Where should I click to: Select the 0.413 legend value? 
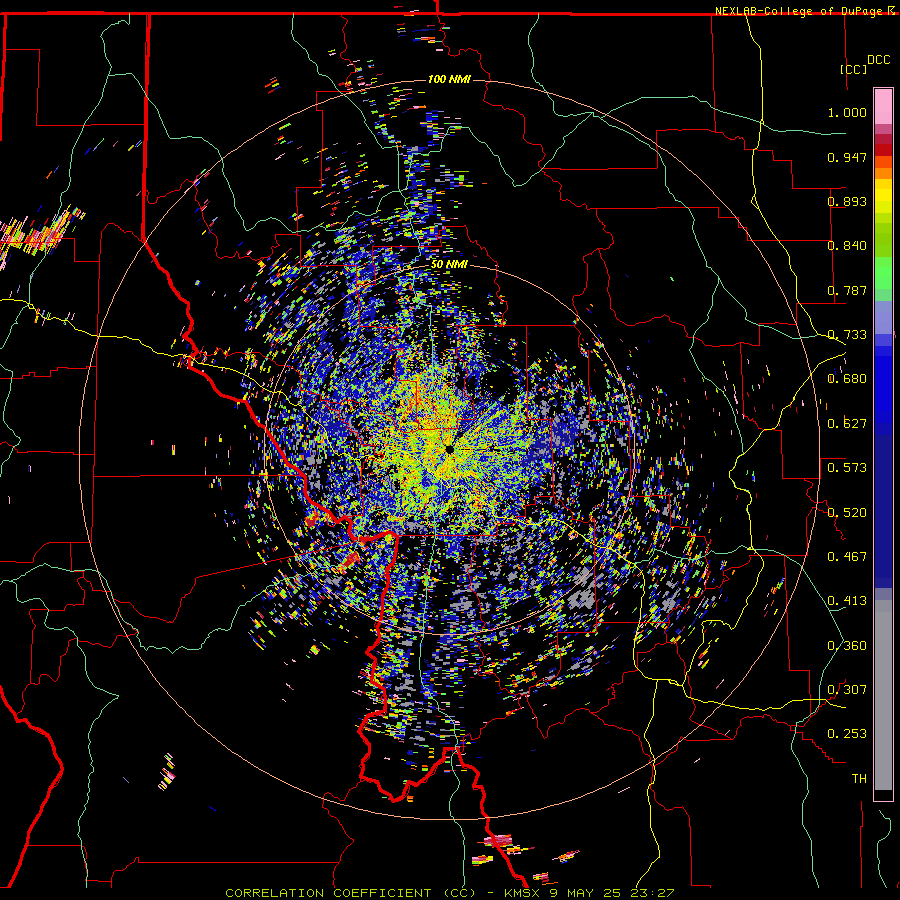point(847,601)
